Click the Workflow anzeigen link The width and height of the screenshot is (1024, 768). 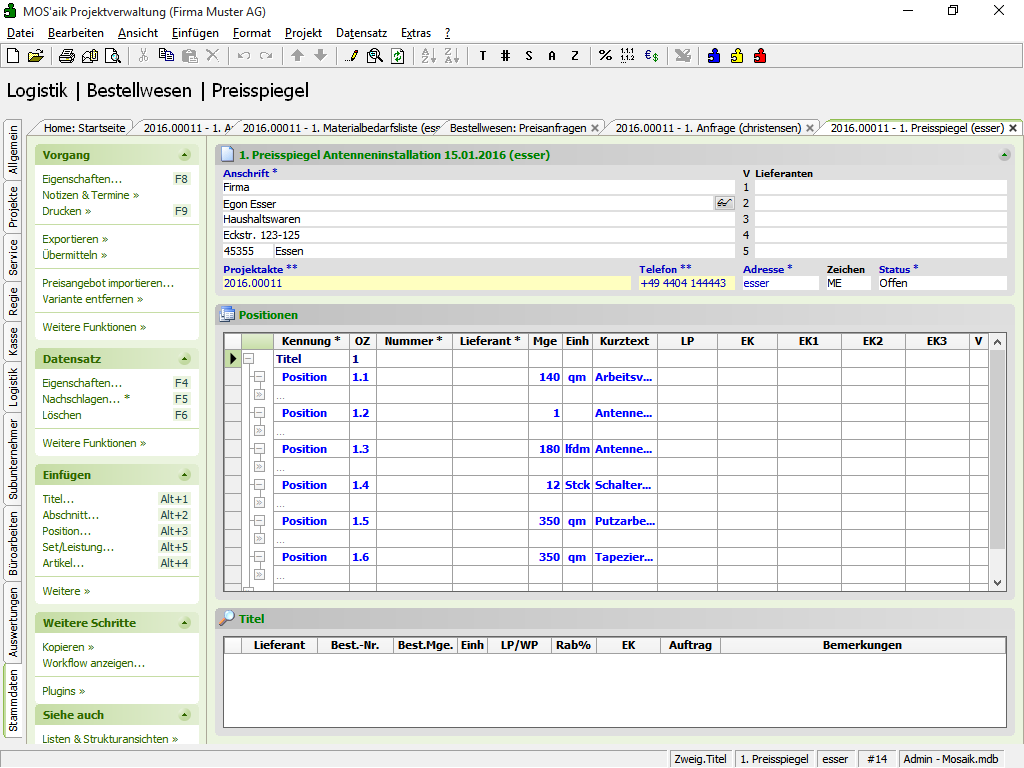[93, 663]
